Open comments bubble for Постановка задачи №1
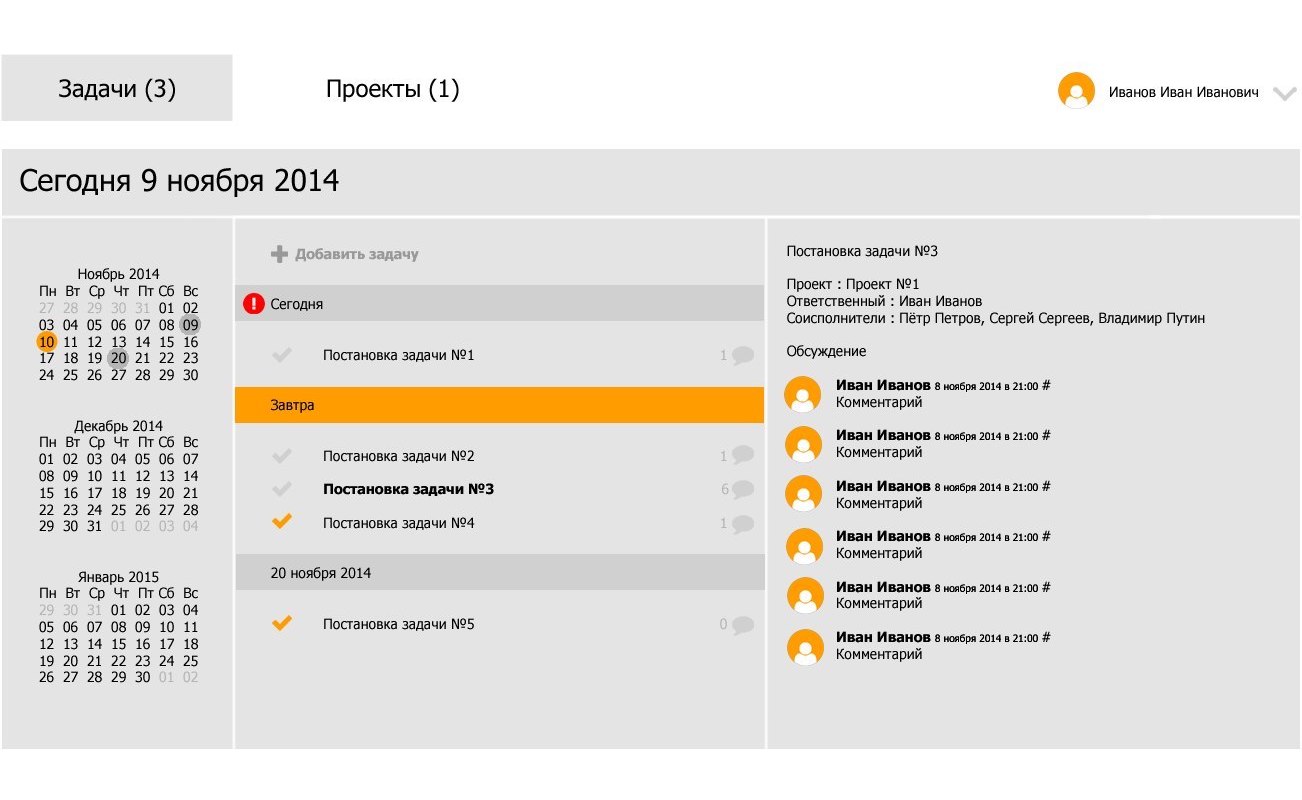Viewport: 1302px width, 800px height. [x=742, y=355]
